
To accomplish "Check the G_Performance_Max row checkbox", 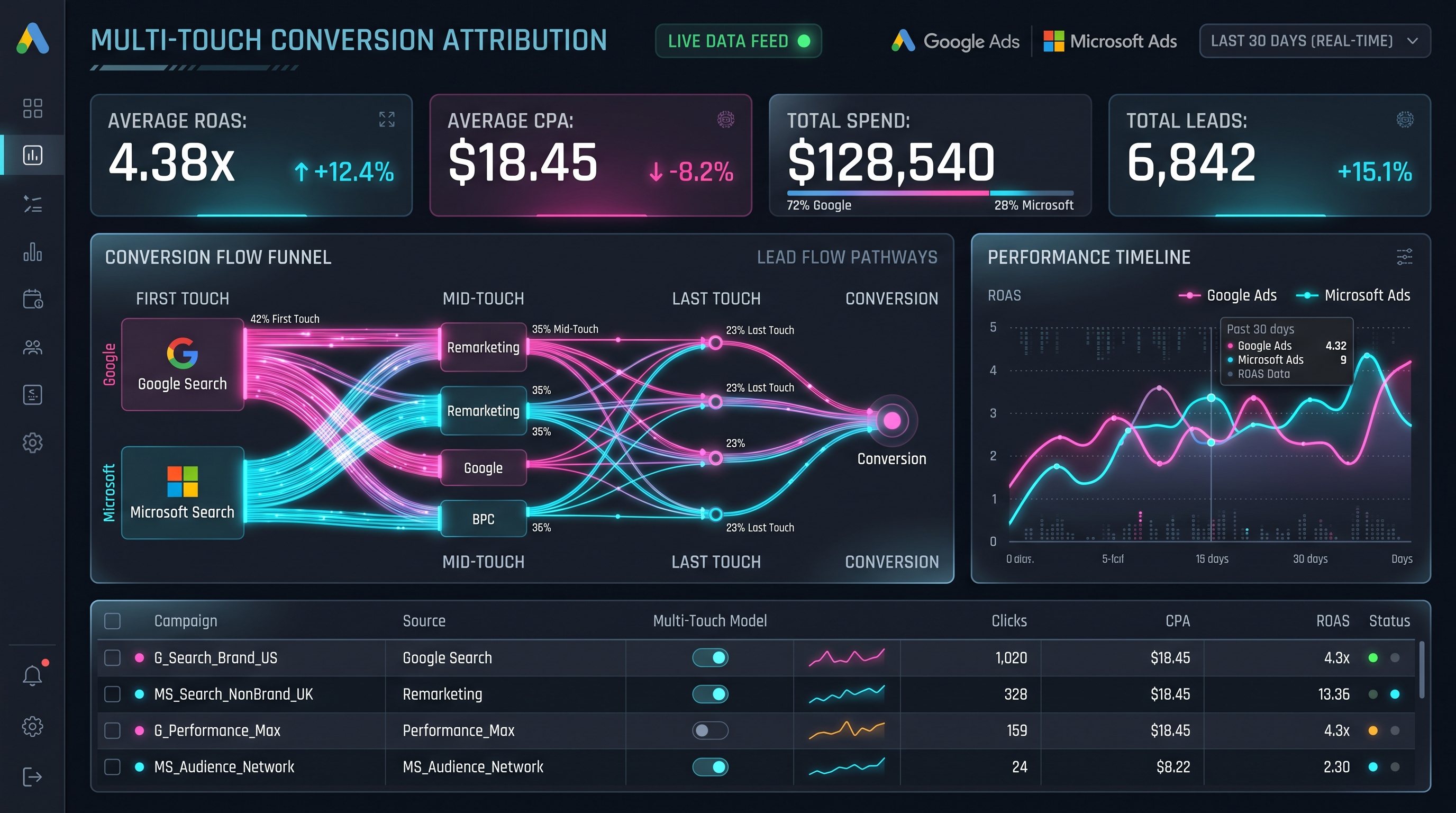I will point(113,730).
